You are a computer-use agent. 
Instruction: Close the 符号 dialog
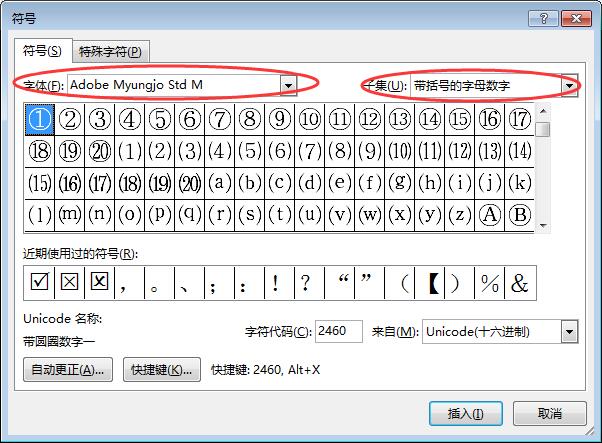point(576,18)
